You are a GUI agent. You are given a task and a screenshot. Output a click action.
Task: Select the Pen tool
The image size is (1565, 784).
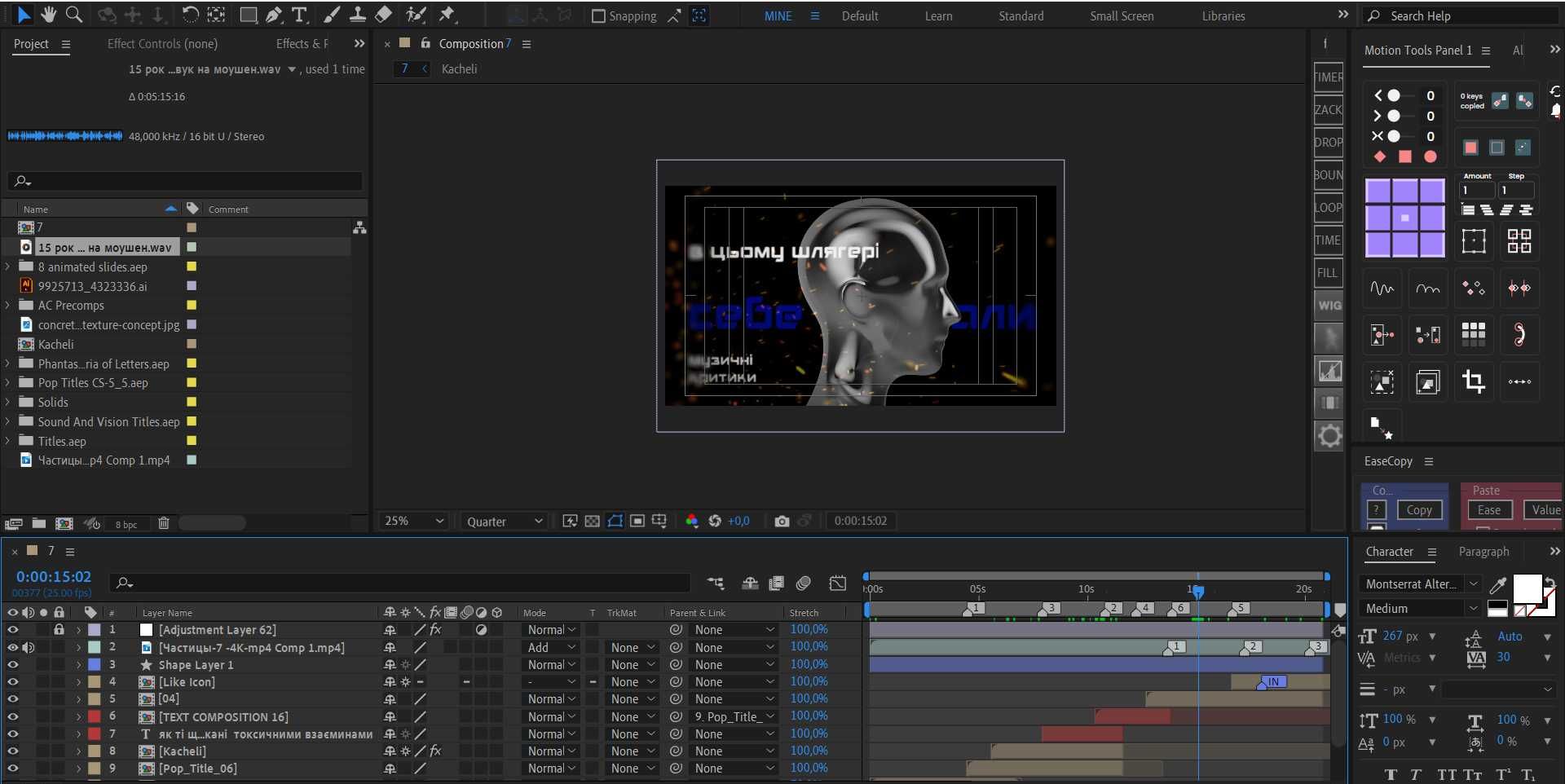coord(274,15)
